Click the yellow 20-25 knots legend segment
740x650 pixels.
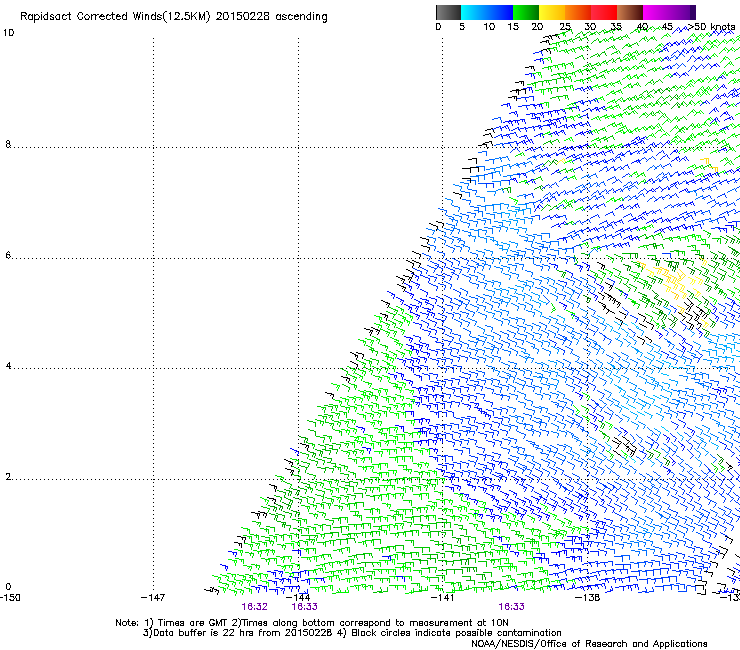tap(552, 12)
